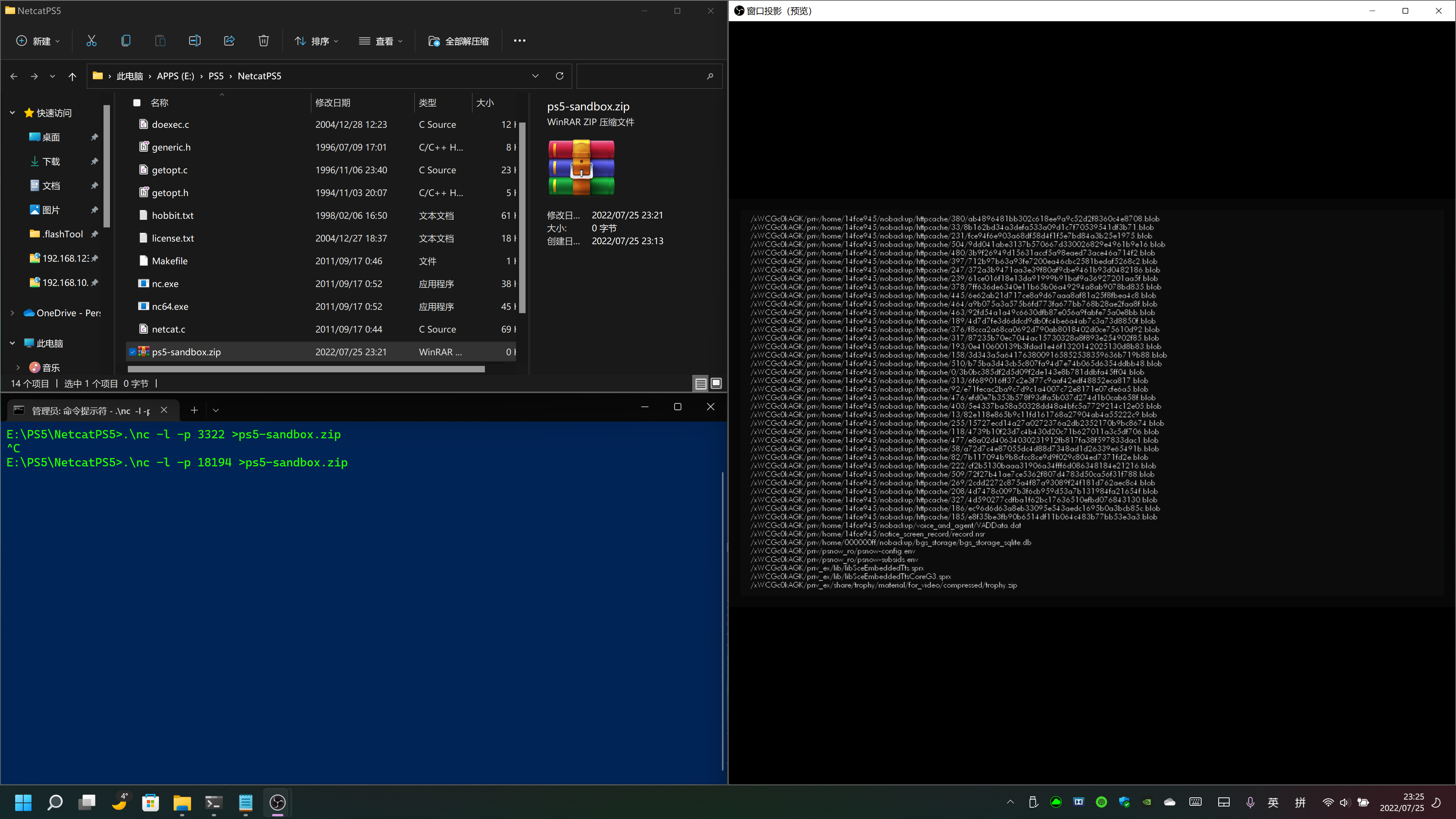The height and width of the screenshot is (819, 1456).
Task: Click the horizontal scrollbar under file list
Action: click(x=306, y=369)
